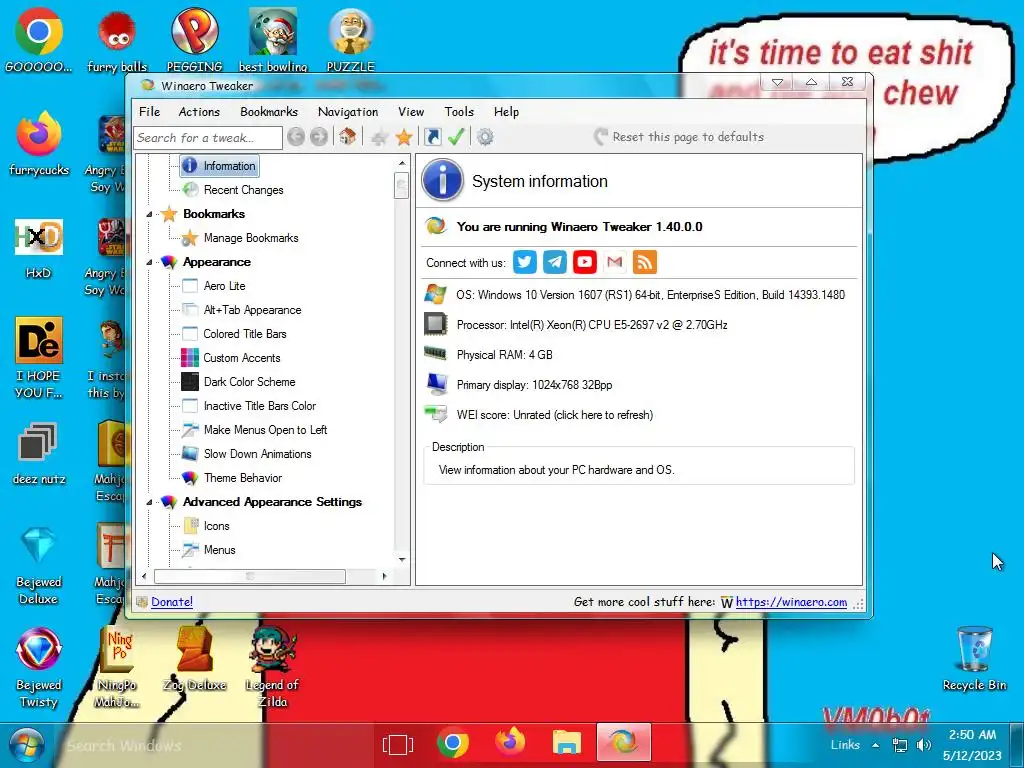Image resolution: width=1024 pixels, height=768 pixels.
Task: Collapse the Bookmarks tree group
Action: tap(149, 214)
